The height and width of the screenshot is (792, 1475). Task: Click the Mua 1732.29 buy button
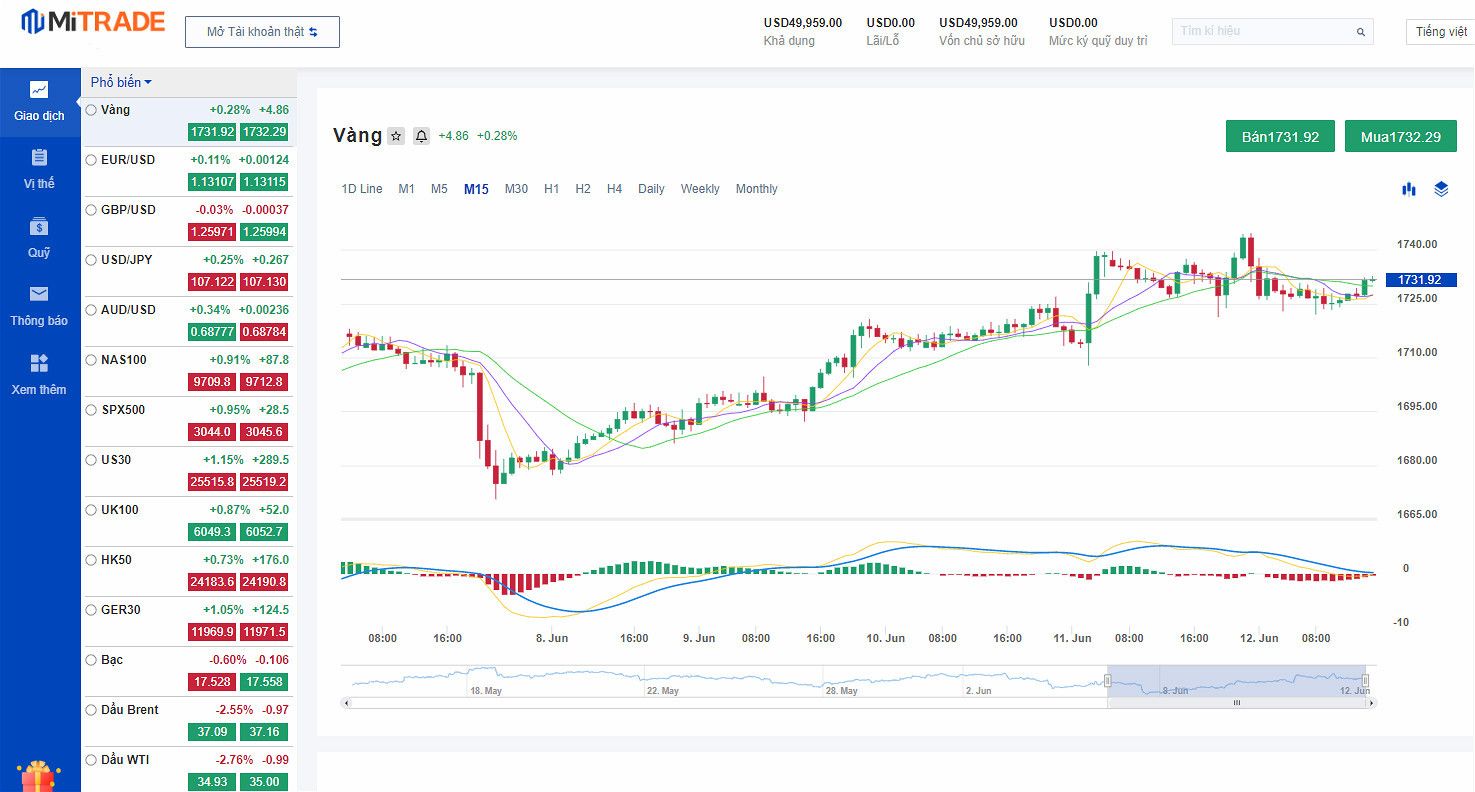(1400, 137)
